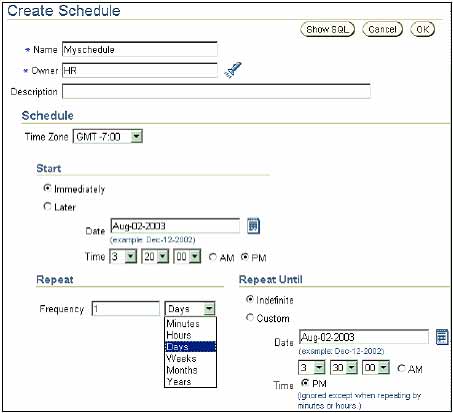Screen dimensions: 453x413
Task: Choose AM for the start time
Action: [213, 257]
